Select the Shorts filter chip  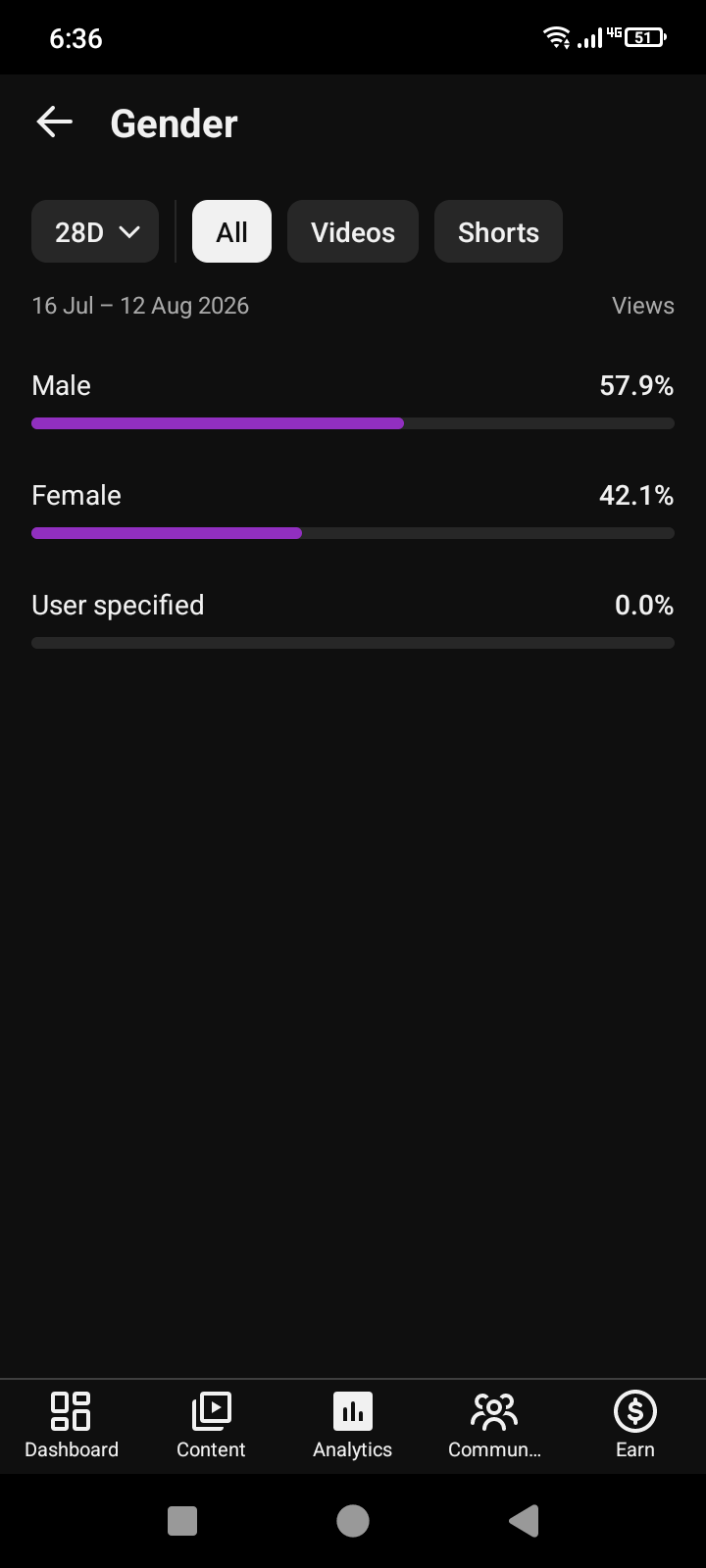[498, 231]
